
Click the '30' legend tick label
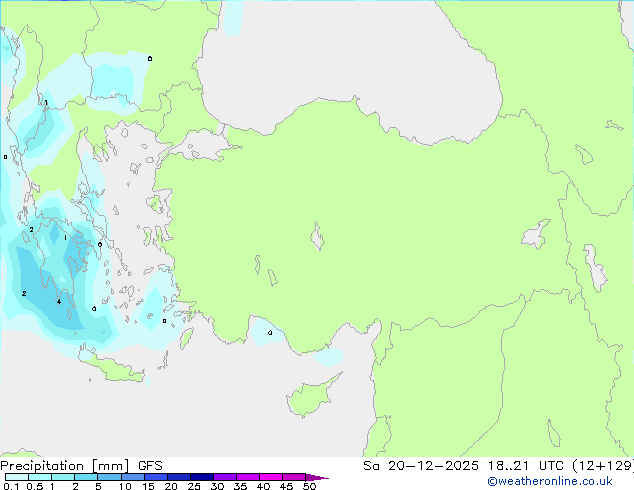click(217, 486)
